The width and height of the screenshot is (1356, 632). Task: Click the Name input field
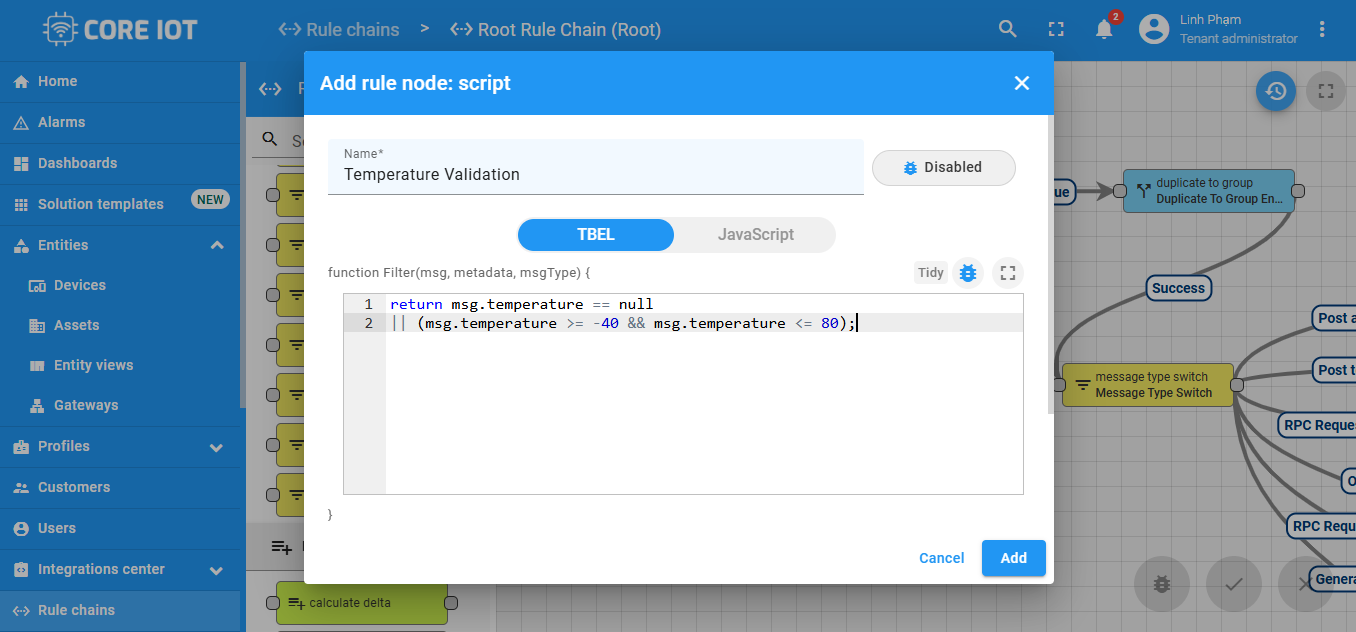coord(595,174)
